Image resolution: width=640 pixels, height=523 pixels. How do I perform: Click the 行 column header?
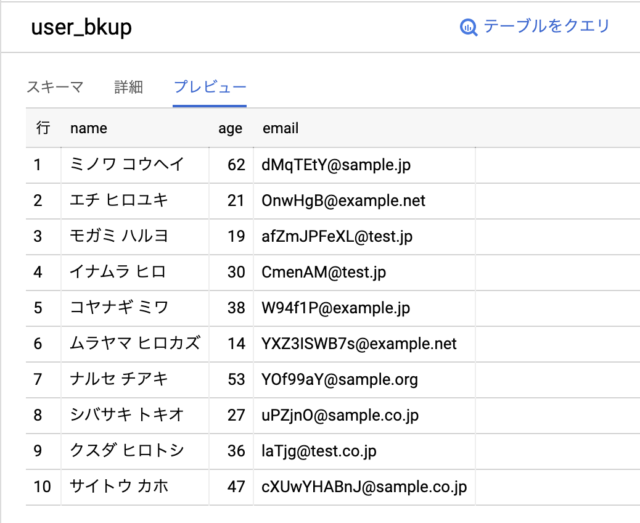[43, 128]
